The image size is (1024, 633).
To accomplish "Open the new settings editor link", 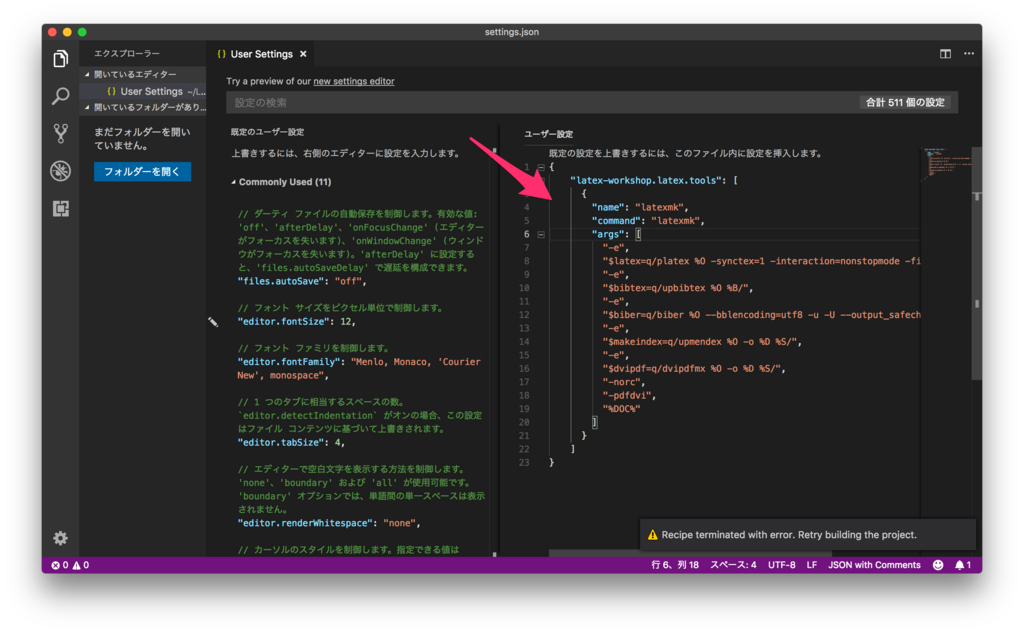I will [x=353, y=81].
